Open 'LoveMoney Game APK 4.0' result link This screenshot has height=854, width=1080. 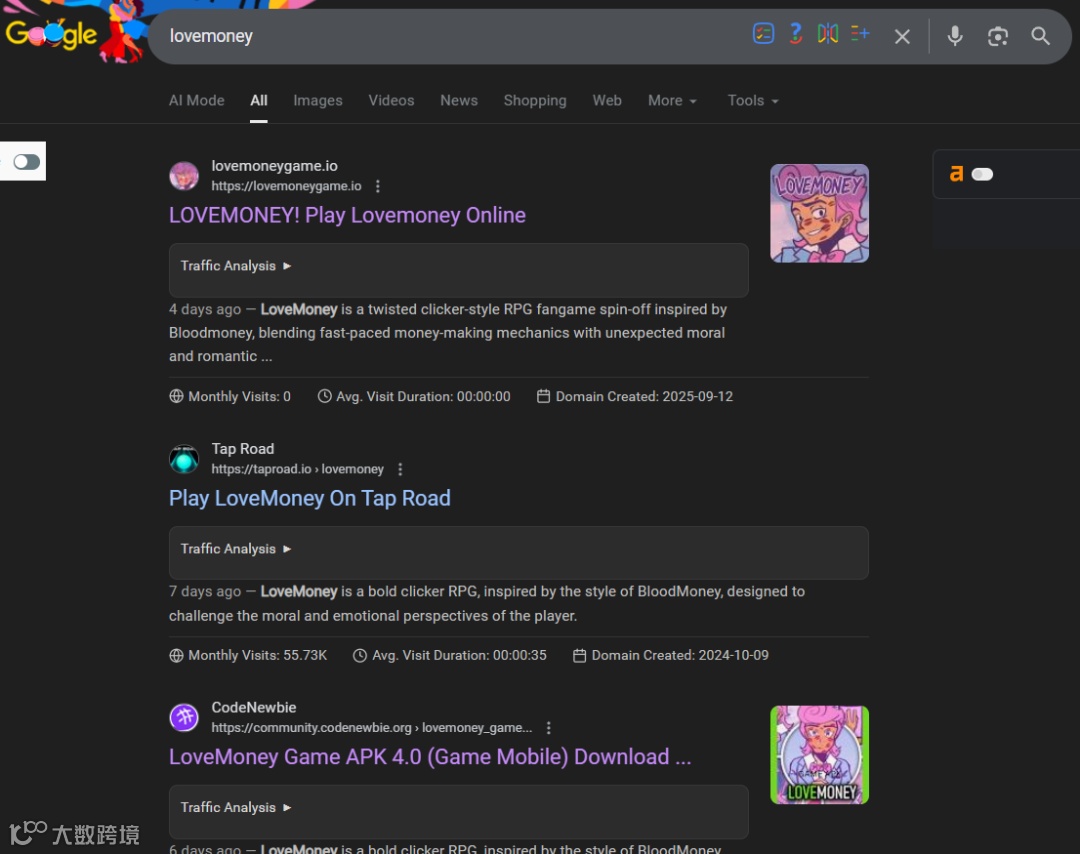[430, 757]
